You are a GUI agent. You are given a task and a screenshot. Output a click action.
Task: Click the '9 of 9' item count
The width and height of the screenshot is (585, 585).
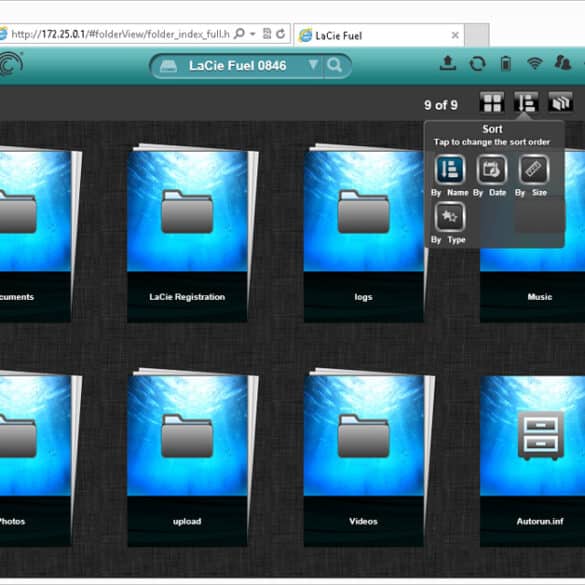click(441, 105)
